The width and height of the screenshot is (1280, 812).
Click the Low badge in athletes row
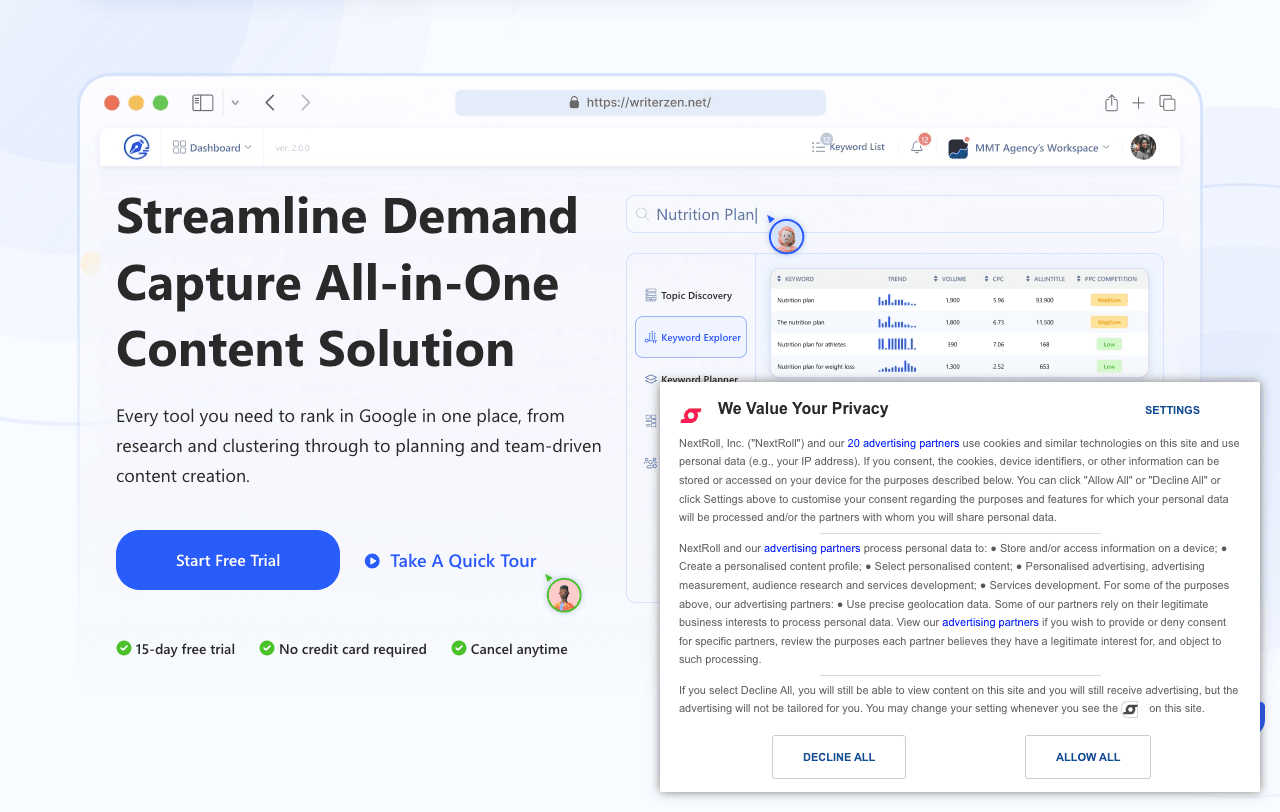pyautogui.click(x=1108, y=344)
